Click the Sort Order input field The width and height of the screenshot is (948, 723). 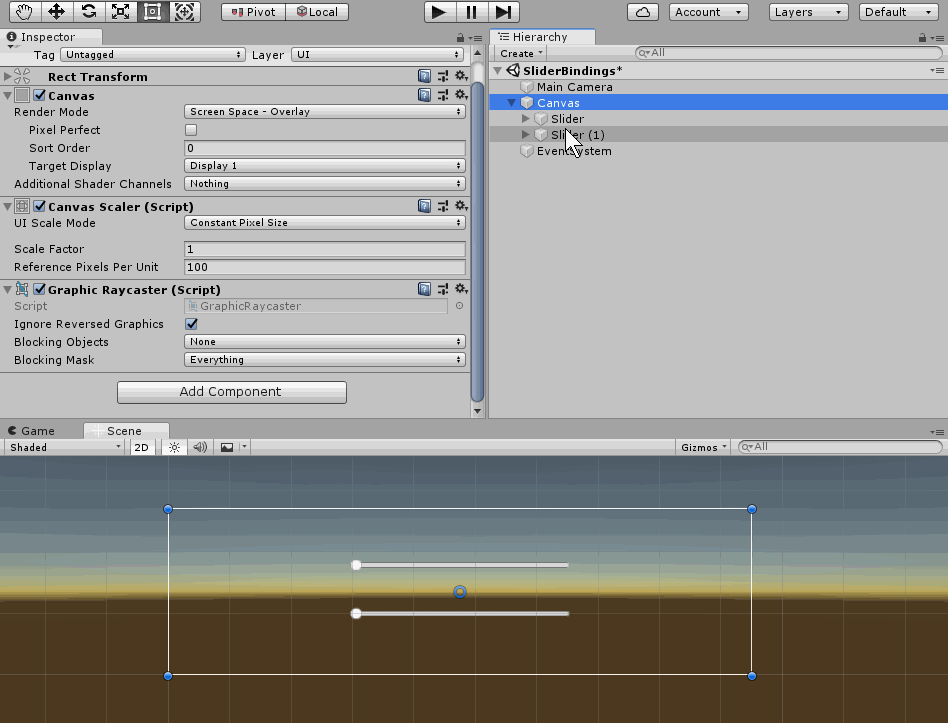[x=325, y=148]
